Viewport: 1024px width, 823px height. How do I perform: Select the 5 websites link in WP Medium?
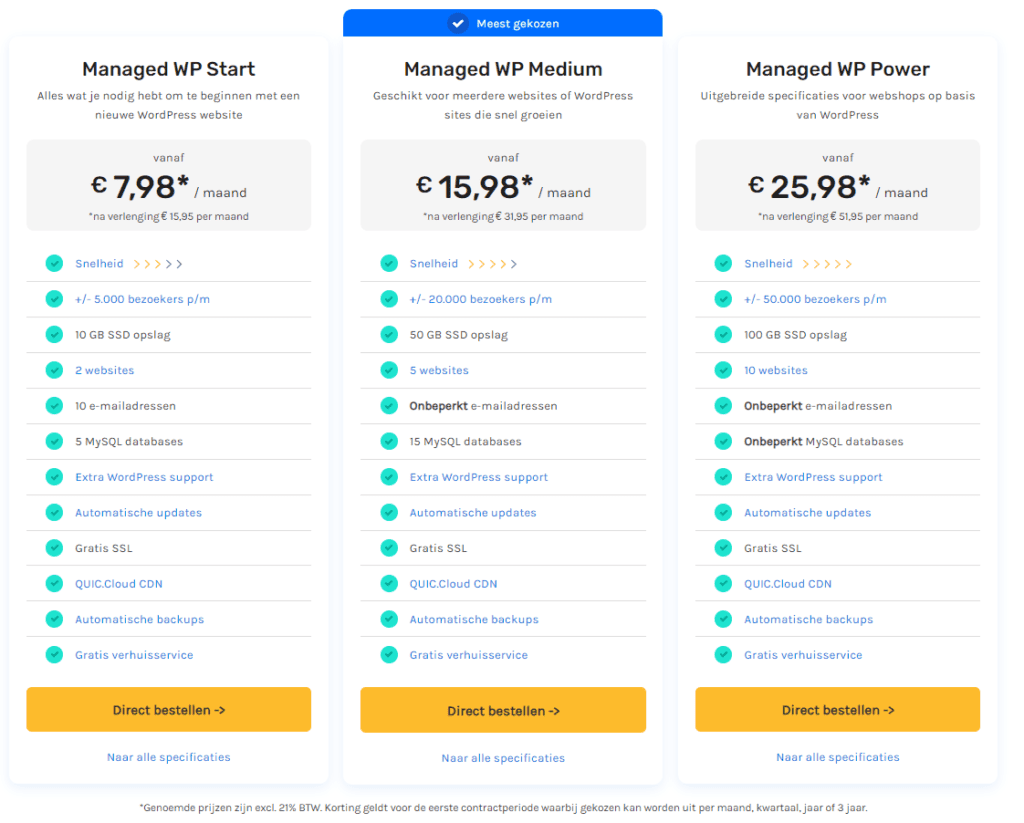(439, 370)
